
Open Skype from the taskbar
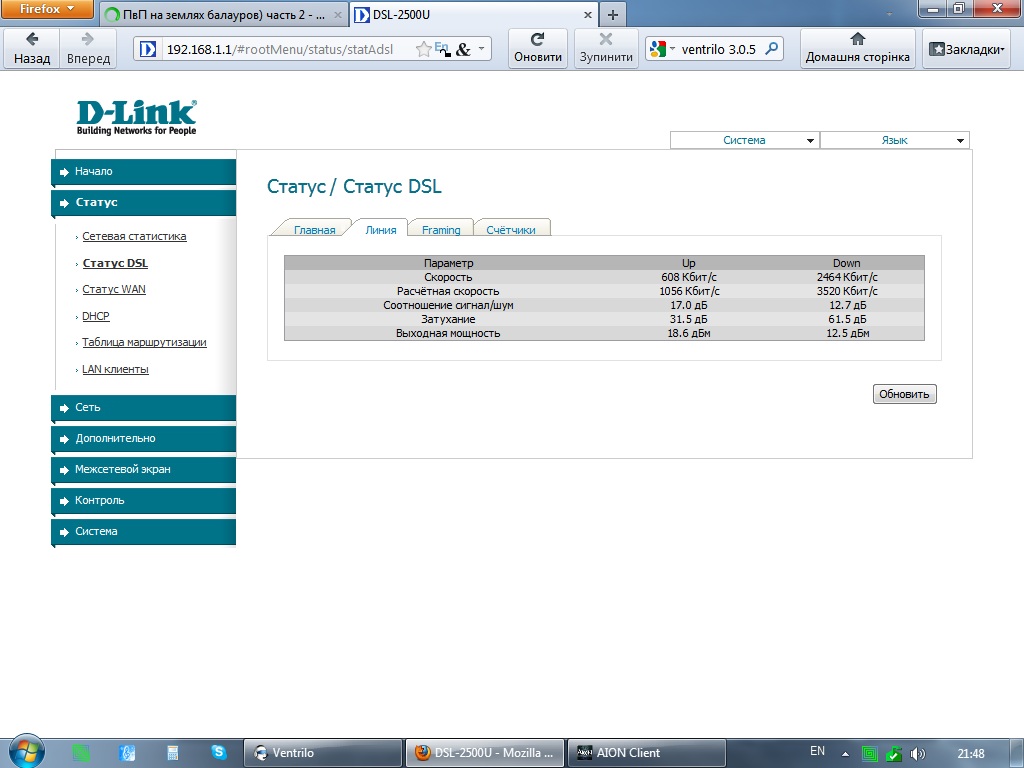point(219,752)
